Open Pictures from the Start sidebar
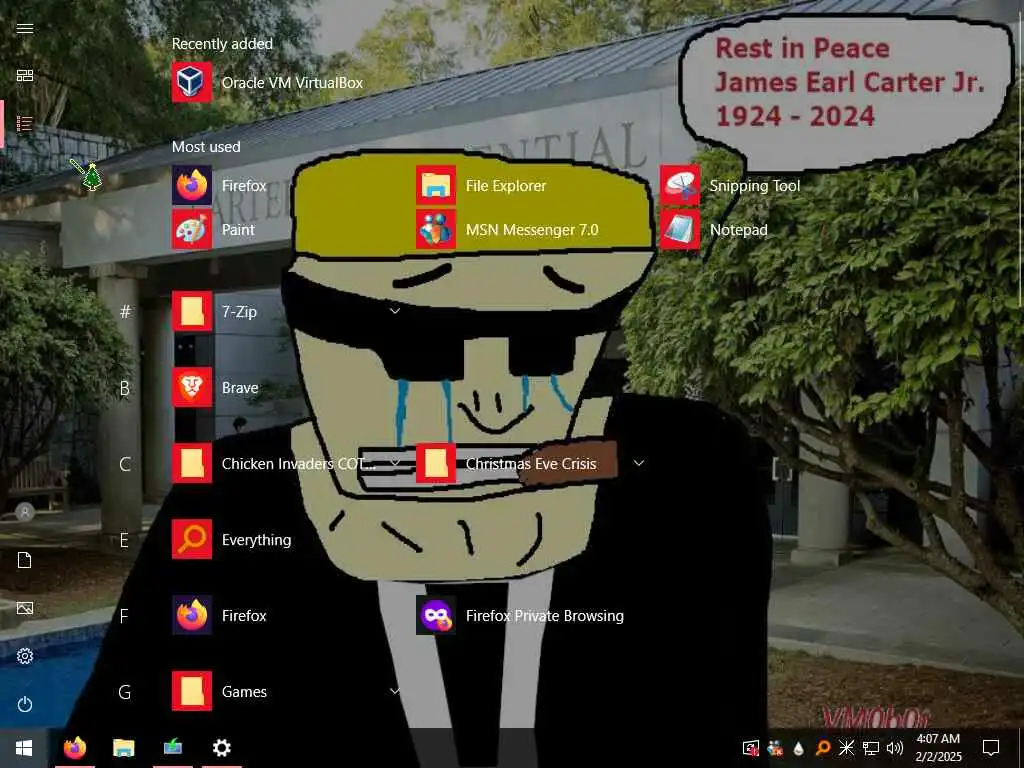Screen dimensions: 1024x768 (x=25, y=608)
